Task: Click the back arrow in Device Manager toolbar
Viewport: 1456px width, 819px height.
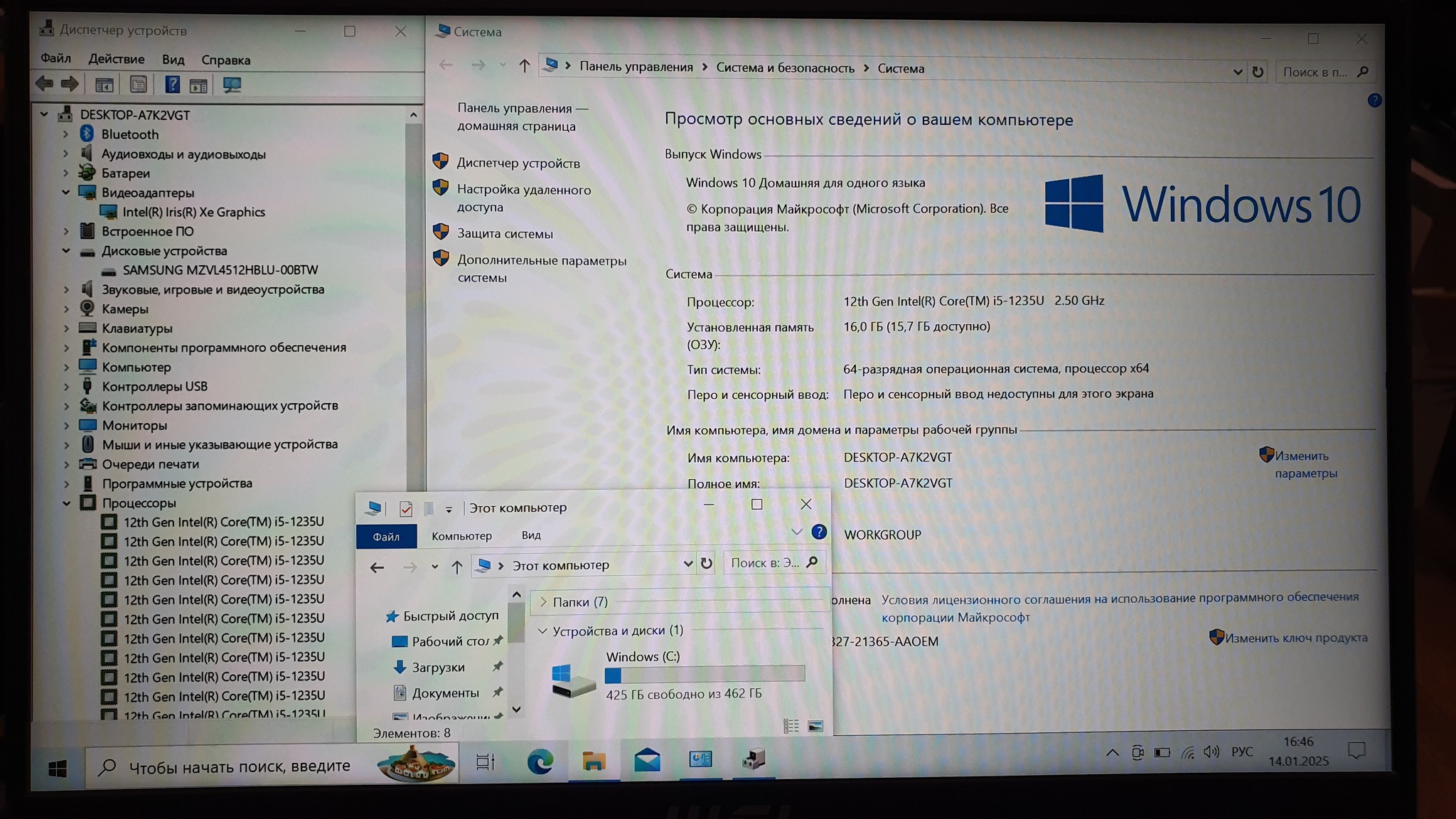Action: pos(45,85)
